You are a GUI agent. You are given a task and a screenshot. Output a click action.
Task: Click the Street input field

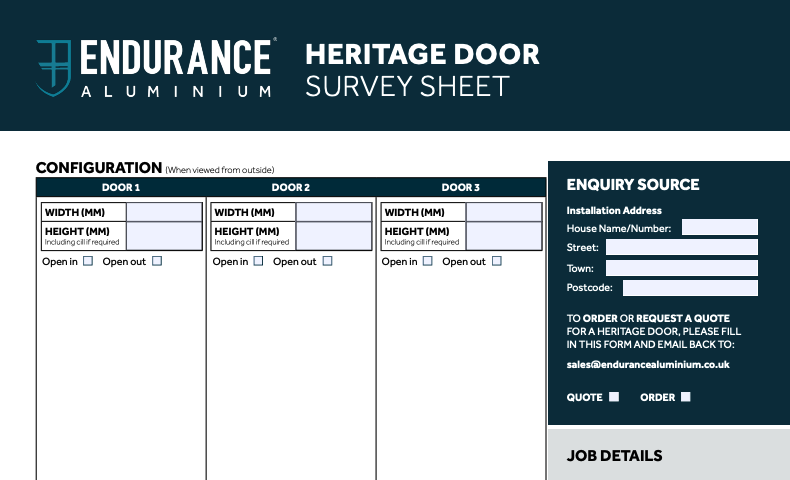pyautogui.click(x=681, y=247)
